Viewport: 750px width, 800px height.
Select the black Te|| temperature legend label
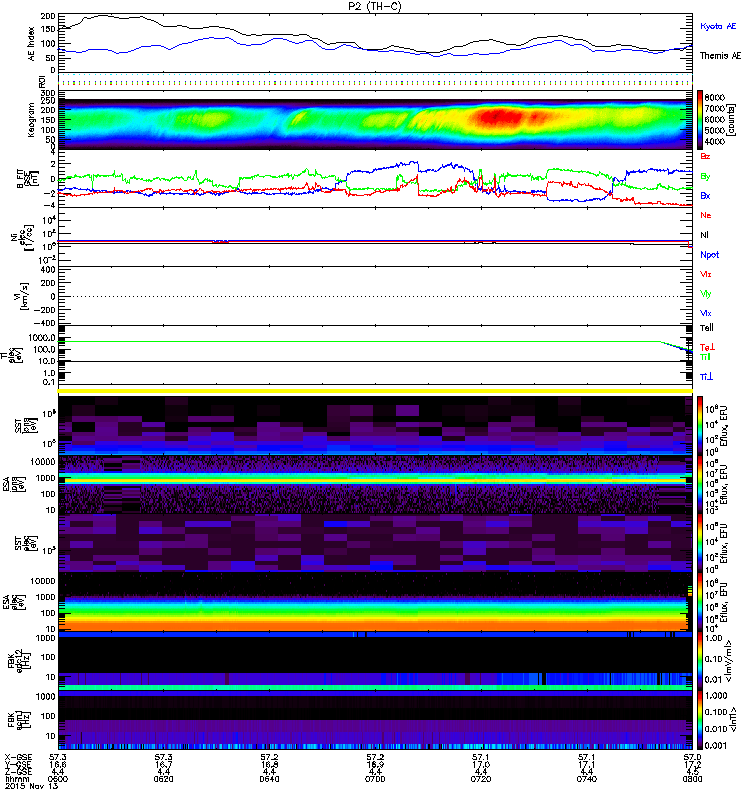click(x=707, y=328)
